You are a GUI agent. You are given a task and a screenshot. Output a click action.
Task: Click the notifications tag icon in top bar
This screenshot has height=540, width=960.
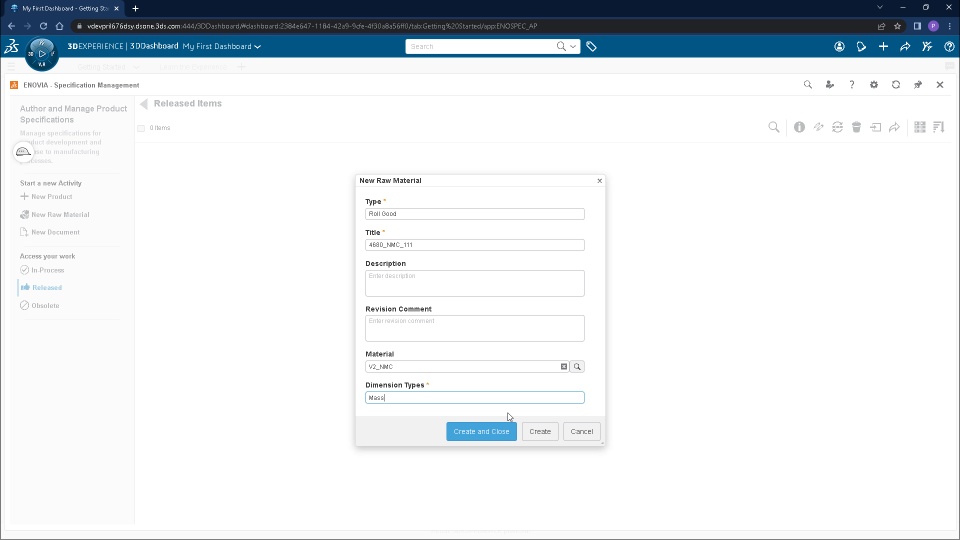point(861,47)
